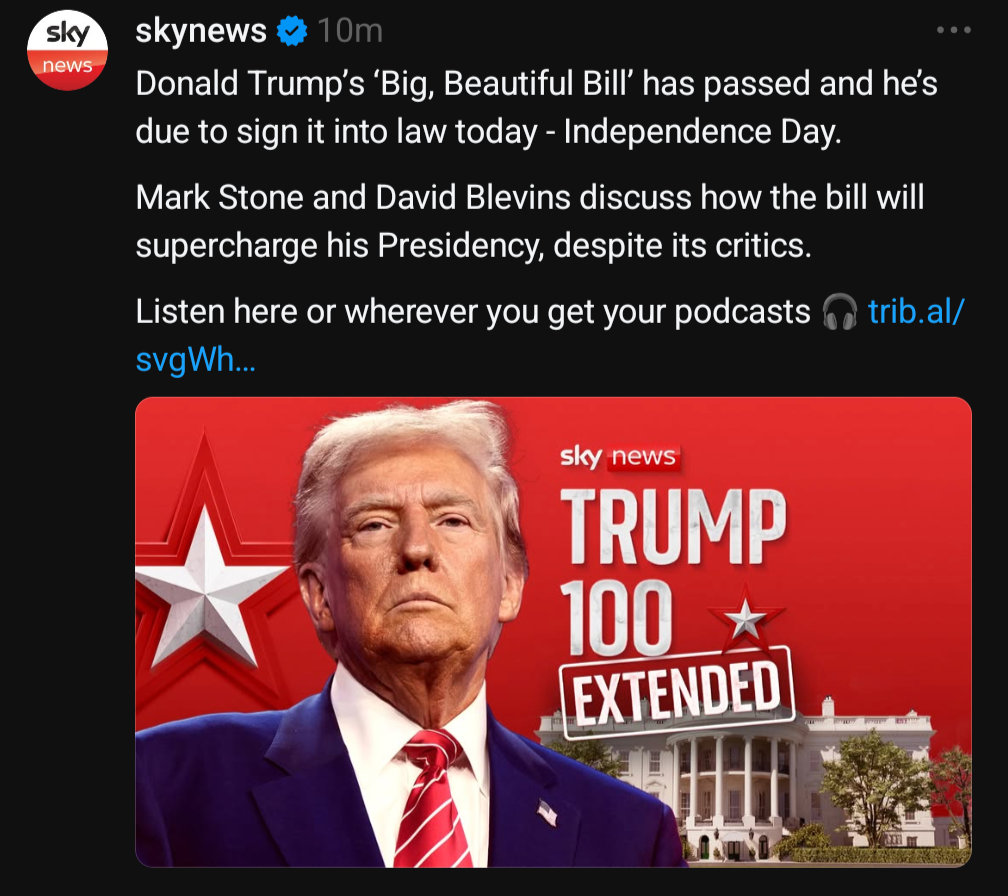1008x896 pixels.
Task: Click the American flag lapel pin
Action: click(548, 812)
